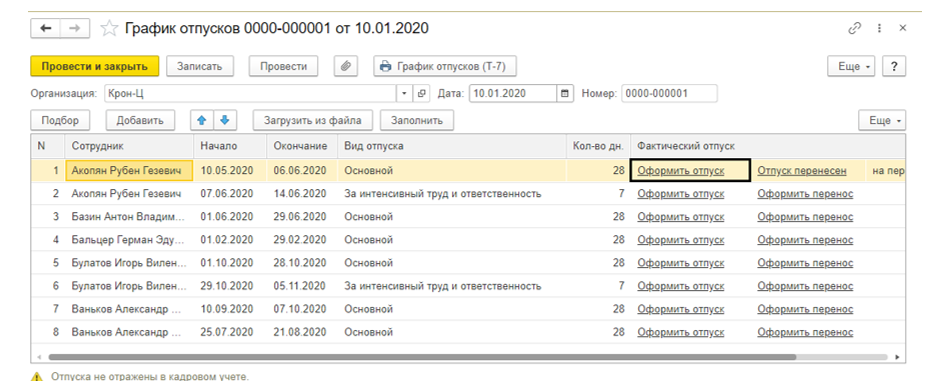Image resolution: width=932 pixels, height=386 pixels.
Task: Move selected row up with blue arrow
Action: pos(201,120)
